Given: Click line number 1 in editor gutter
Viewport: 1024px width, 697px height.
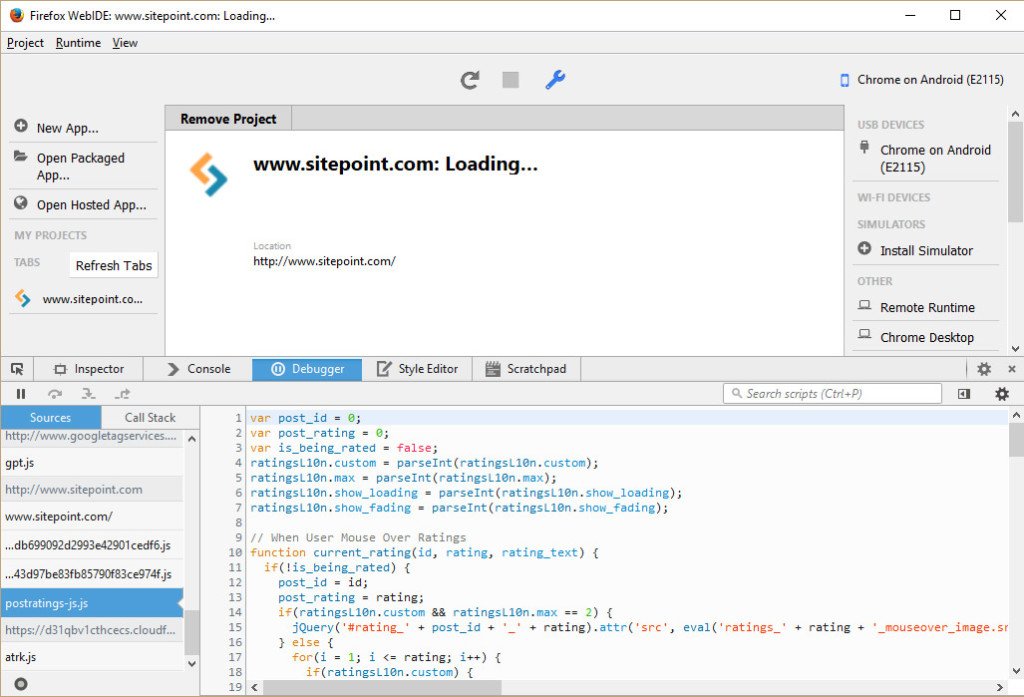Looking at the screenshot, I should click(238, 418).
